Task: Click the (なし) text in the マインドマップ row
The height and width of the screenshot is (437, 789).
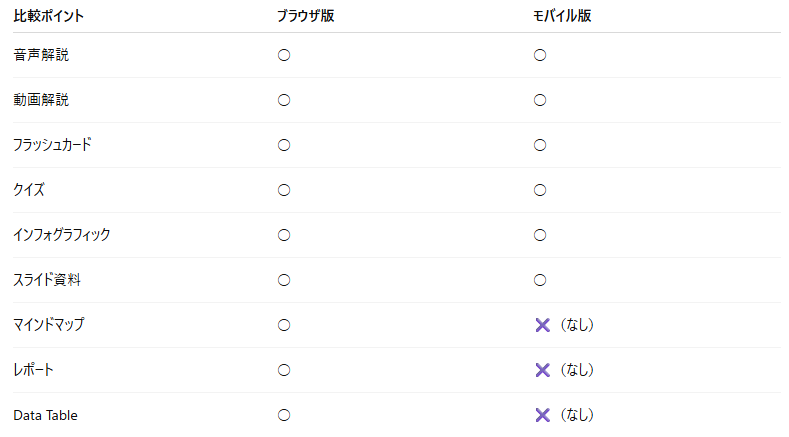Action: [577, 325]
